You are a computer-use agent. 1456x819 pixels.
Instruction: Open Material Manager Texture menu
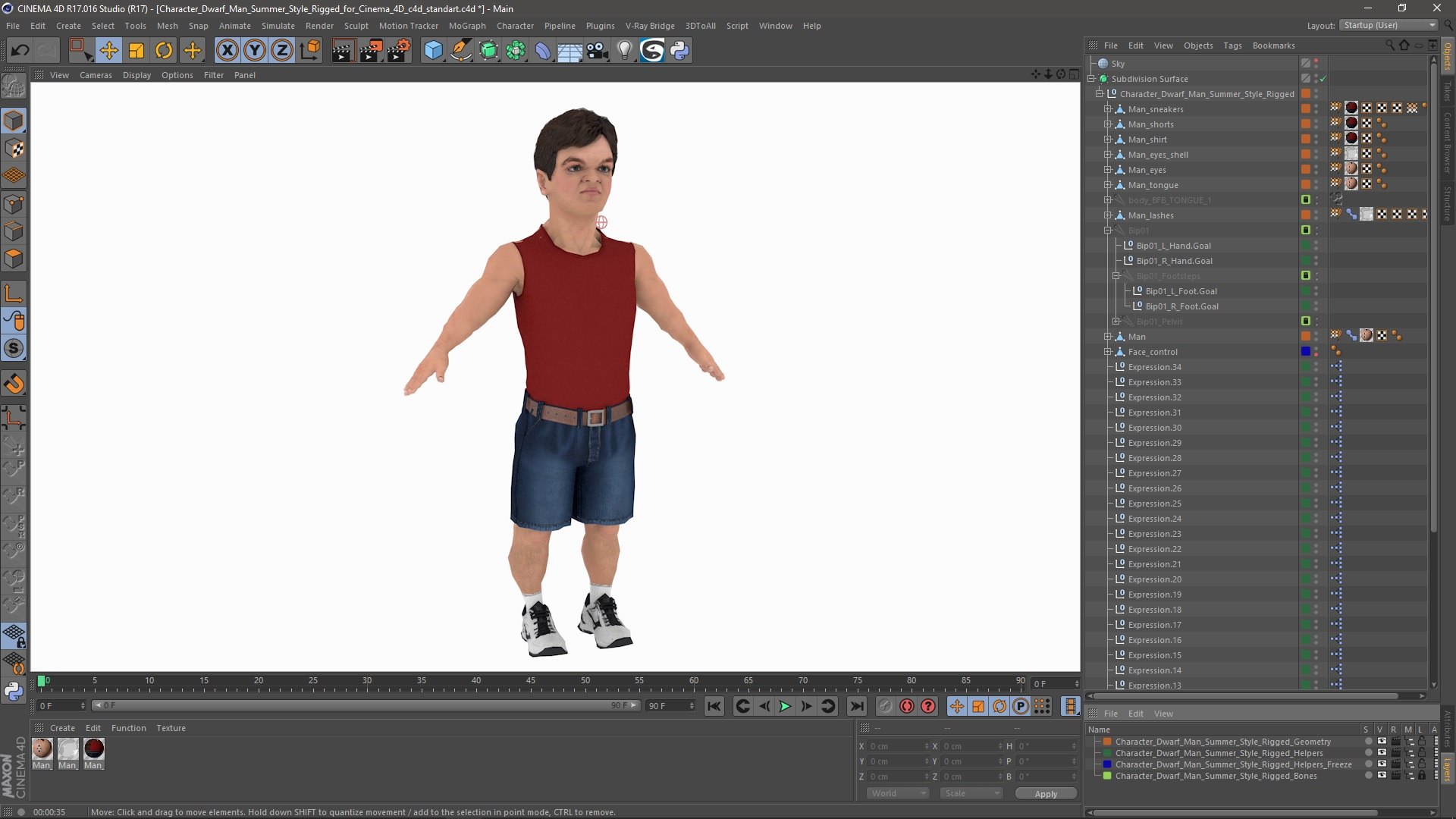(171, 728)
